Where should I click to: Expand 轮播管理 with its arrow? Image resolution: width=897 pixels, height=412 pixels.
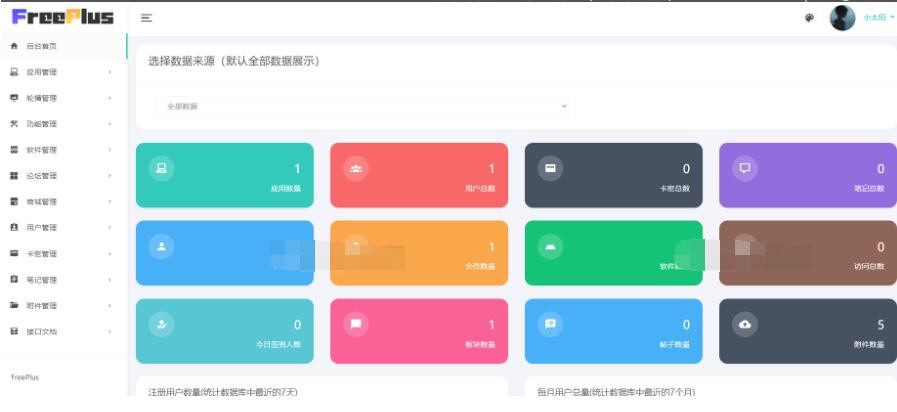coord(109,98)
